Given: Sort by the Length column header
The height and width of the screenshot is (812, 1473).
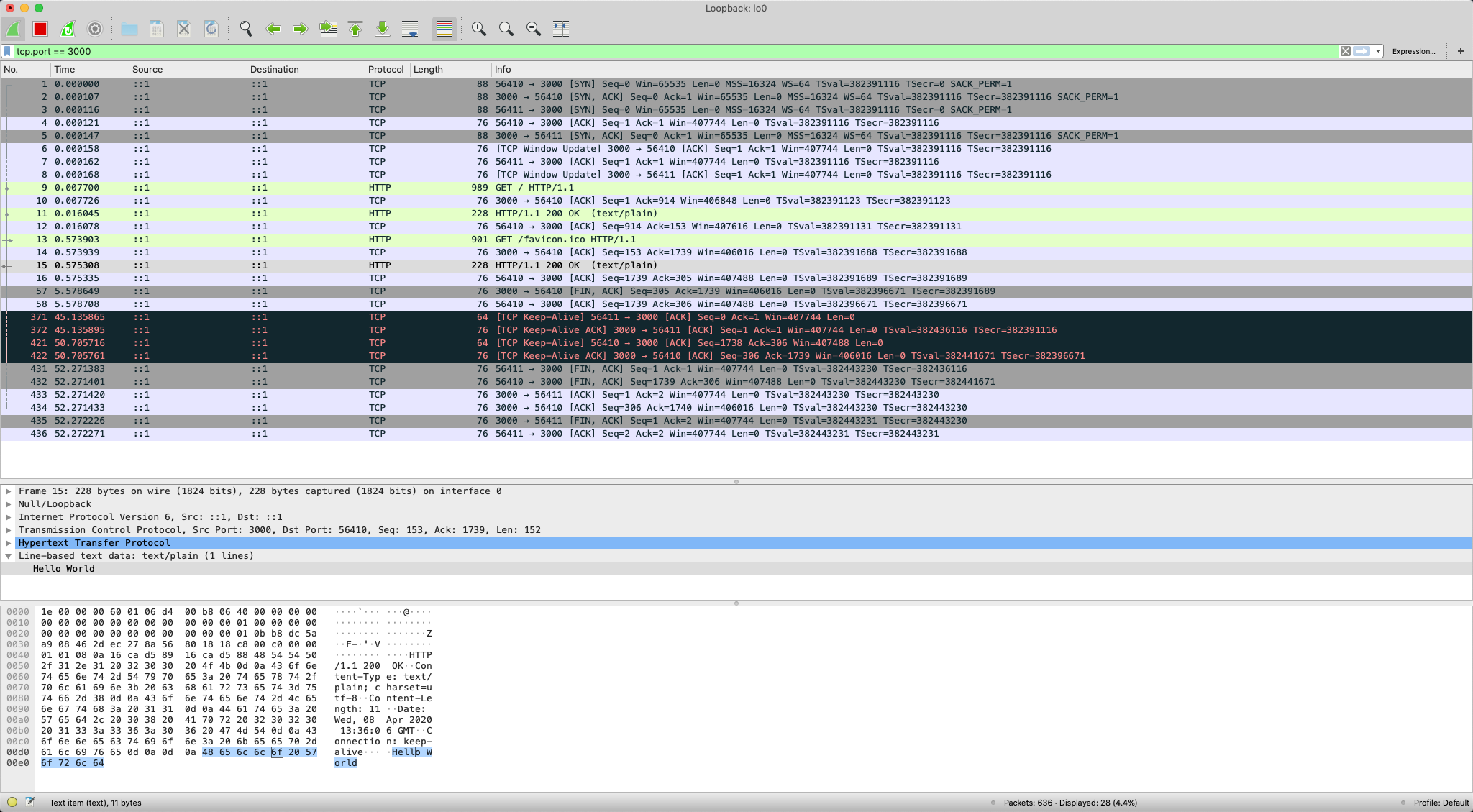Looking at the screenshot, I should 450,69.
